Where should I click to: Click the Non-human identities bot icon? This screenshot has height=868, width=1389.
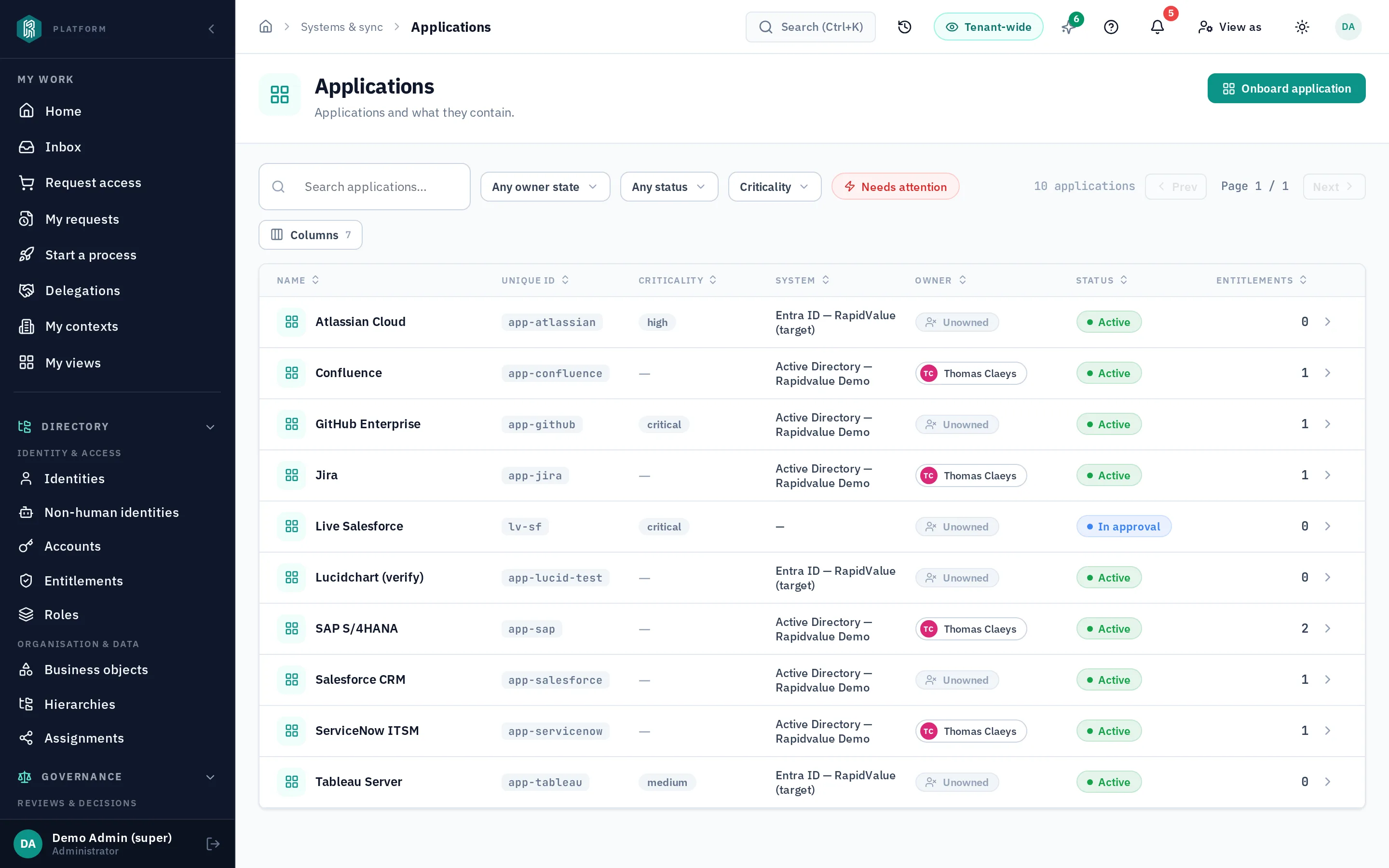click(x=26, y=512)
